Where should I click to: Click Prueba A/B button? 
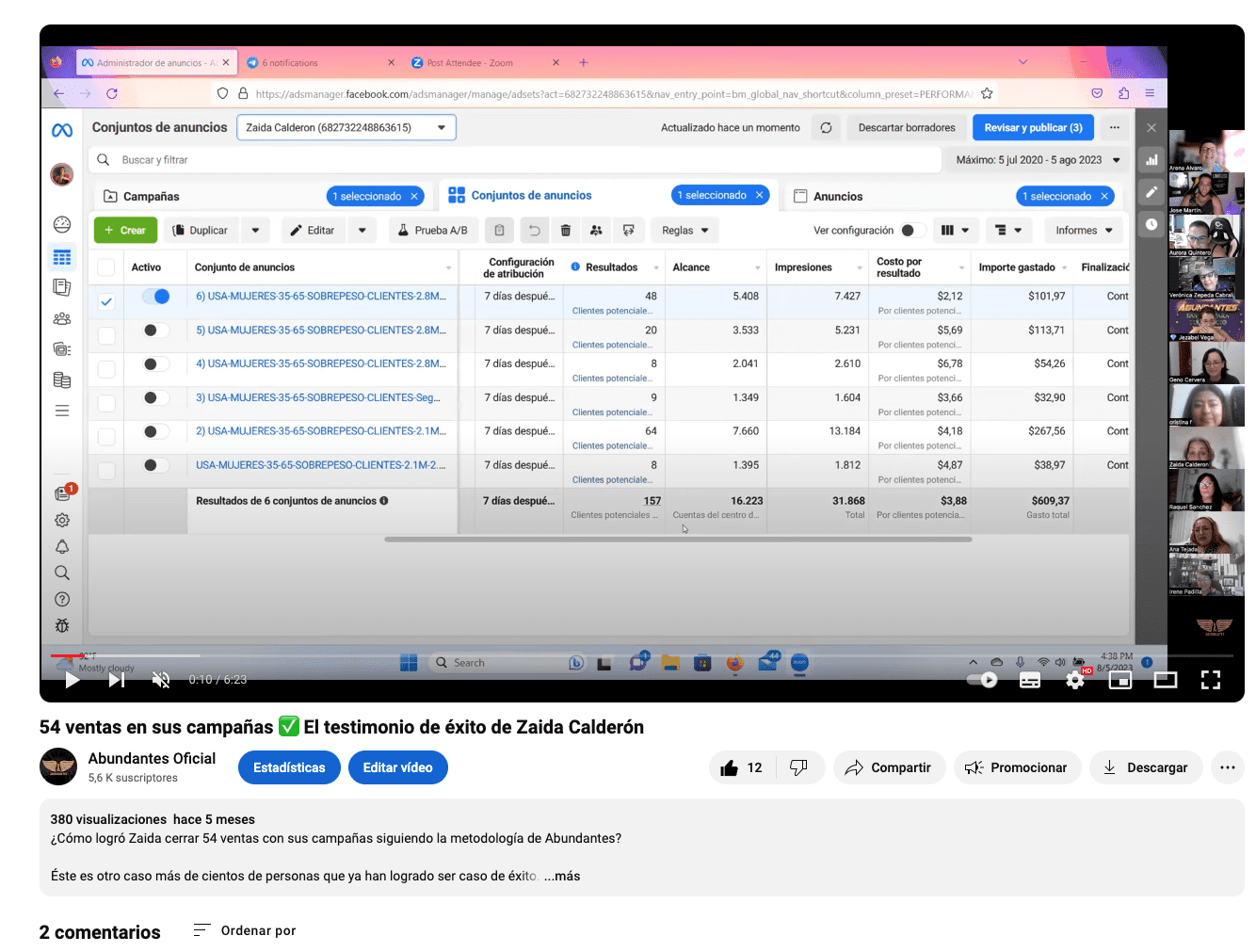[x=433, y=230]
